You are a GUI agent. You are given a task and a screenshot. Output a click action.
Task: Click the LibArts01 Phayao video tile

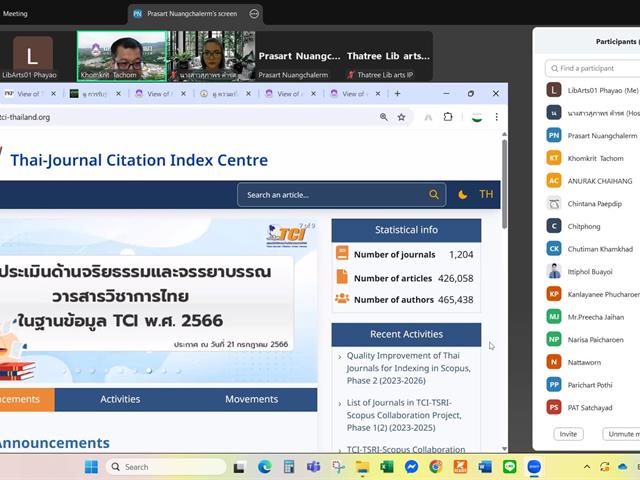tap(38, 56)
